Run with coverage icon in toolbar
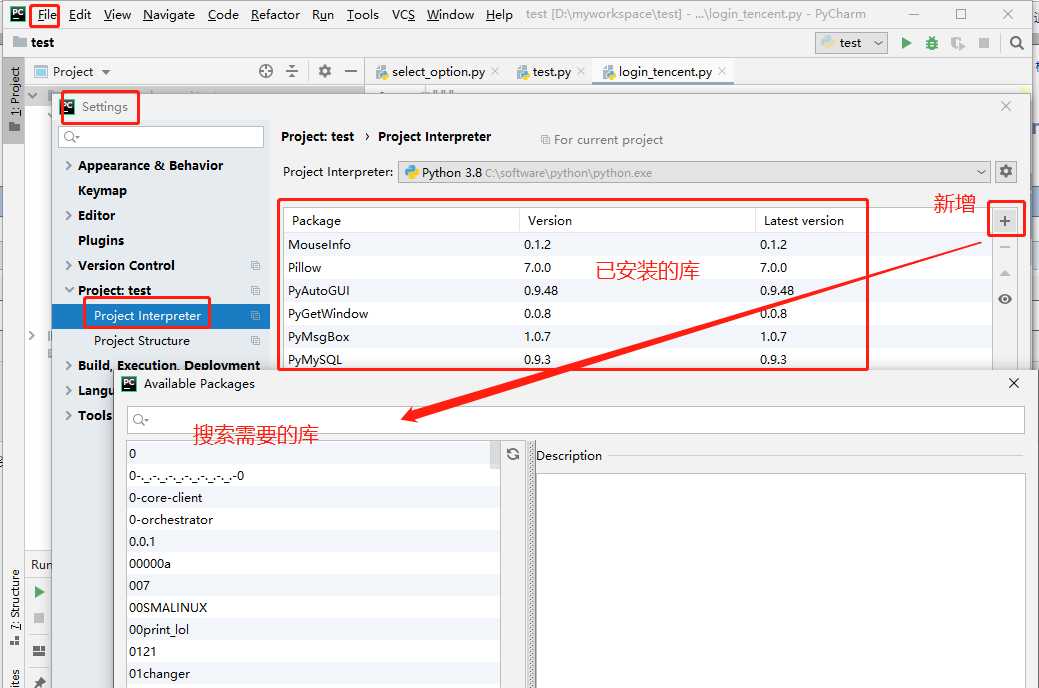This screenshot has width=1039, height=688. [x=957, y=43]
